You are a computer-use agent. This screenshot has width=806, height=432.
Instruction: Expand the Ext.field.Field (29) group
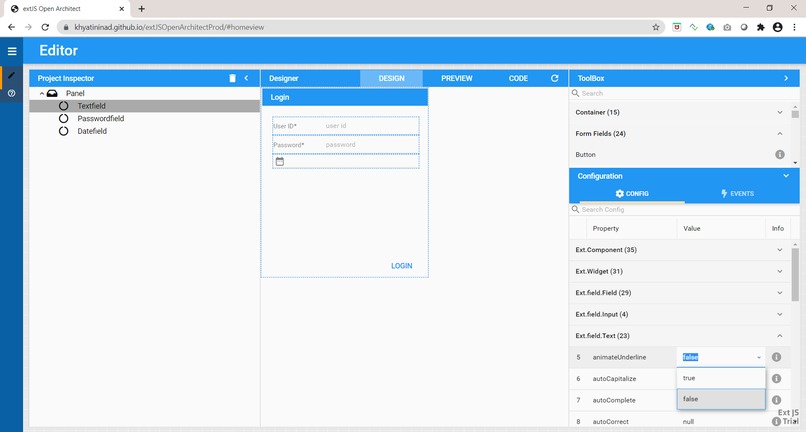coord(780,293)
